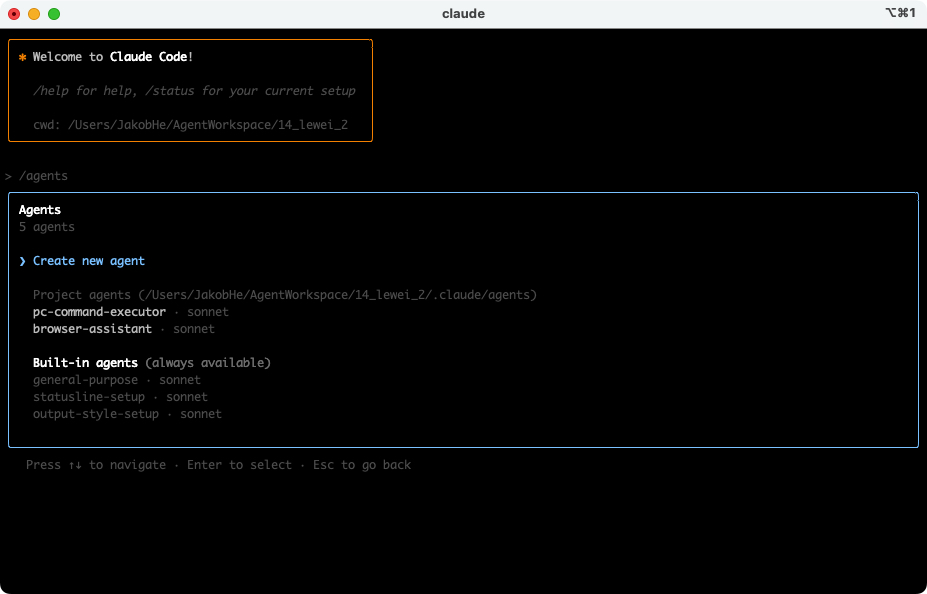This screenshot has width=927, height=594.
Task: Choose the browser-assistant agent
Action: click(x=92, y=329)
